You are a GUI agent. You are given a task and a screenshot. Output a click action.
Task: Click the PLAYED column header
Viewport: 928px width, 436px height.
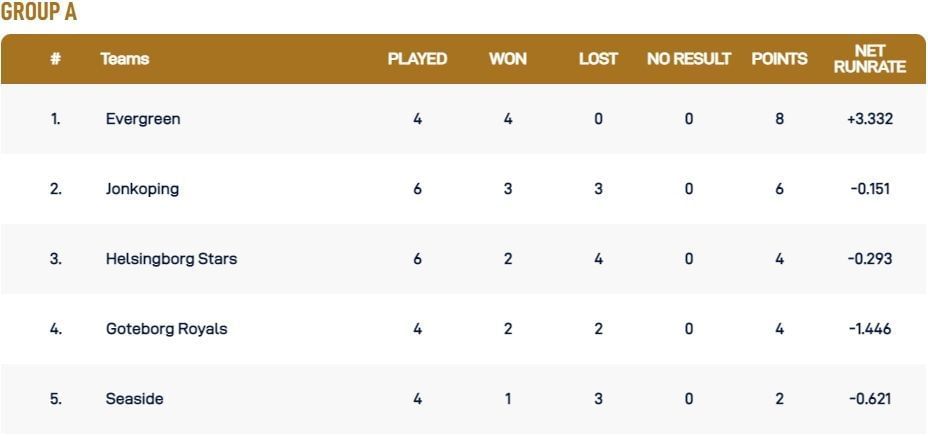pos(417,59)
